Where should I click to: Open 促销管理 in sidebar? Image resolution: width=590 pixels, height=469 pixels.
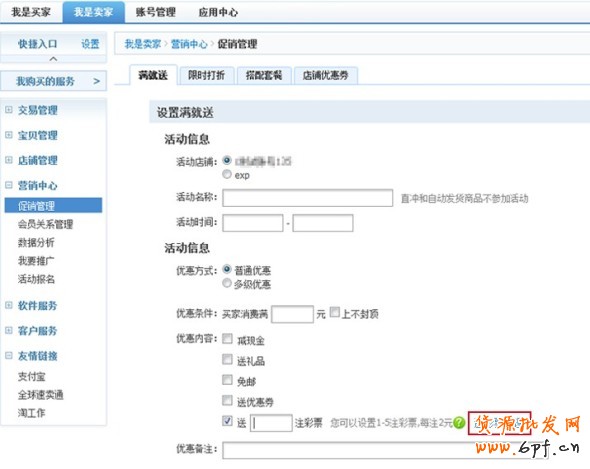tap(53, 206)
